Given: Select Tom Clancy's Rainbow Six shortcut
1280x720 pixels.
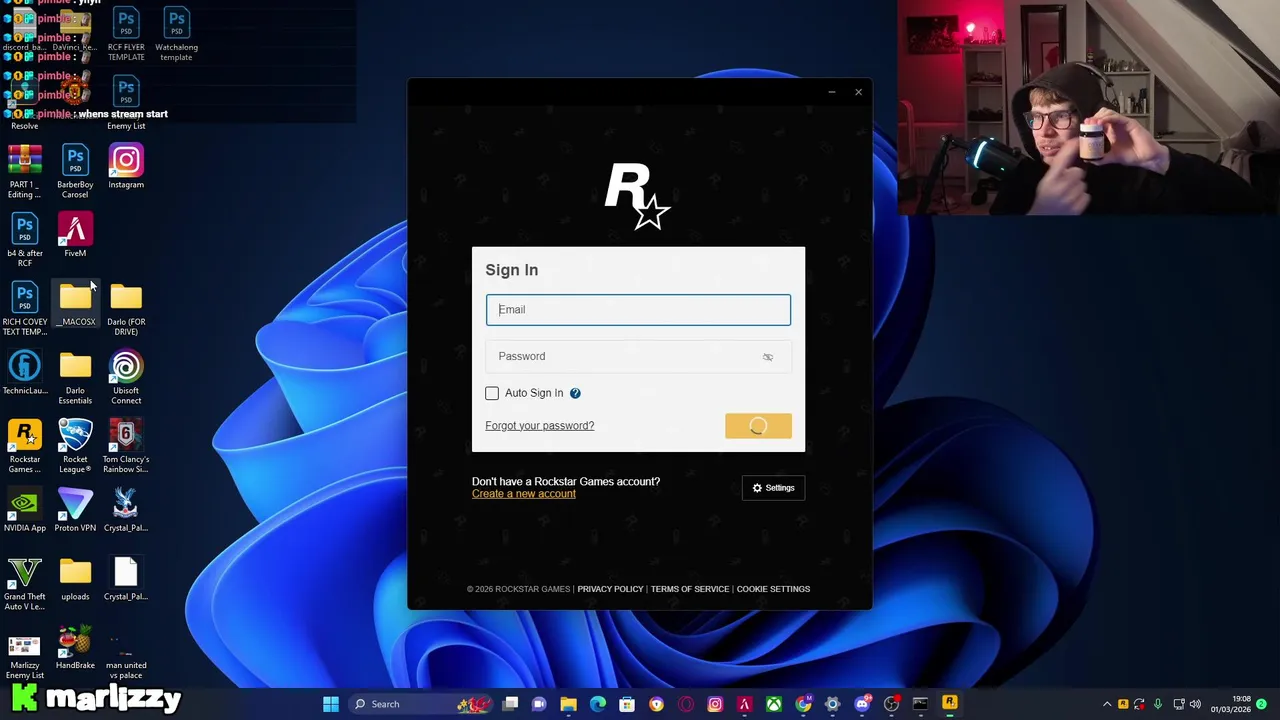Looking at the screenshot, I should tap(126, 447).
